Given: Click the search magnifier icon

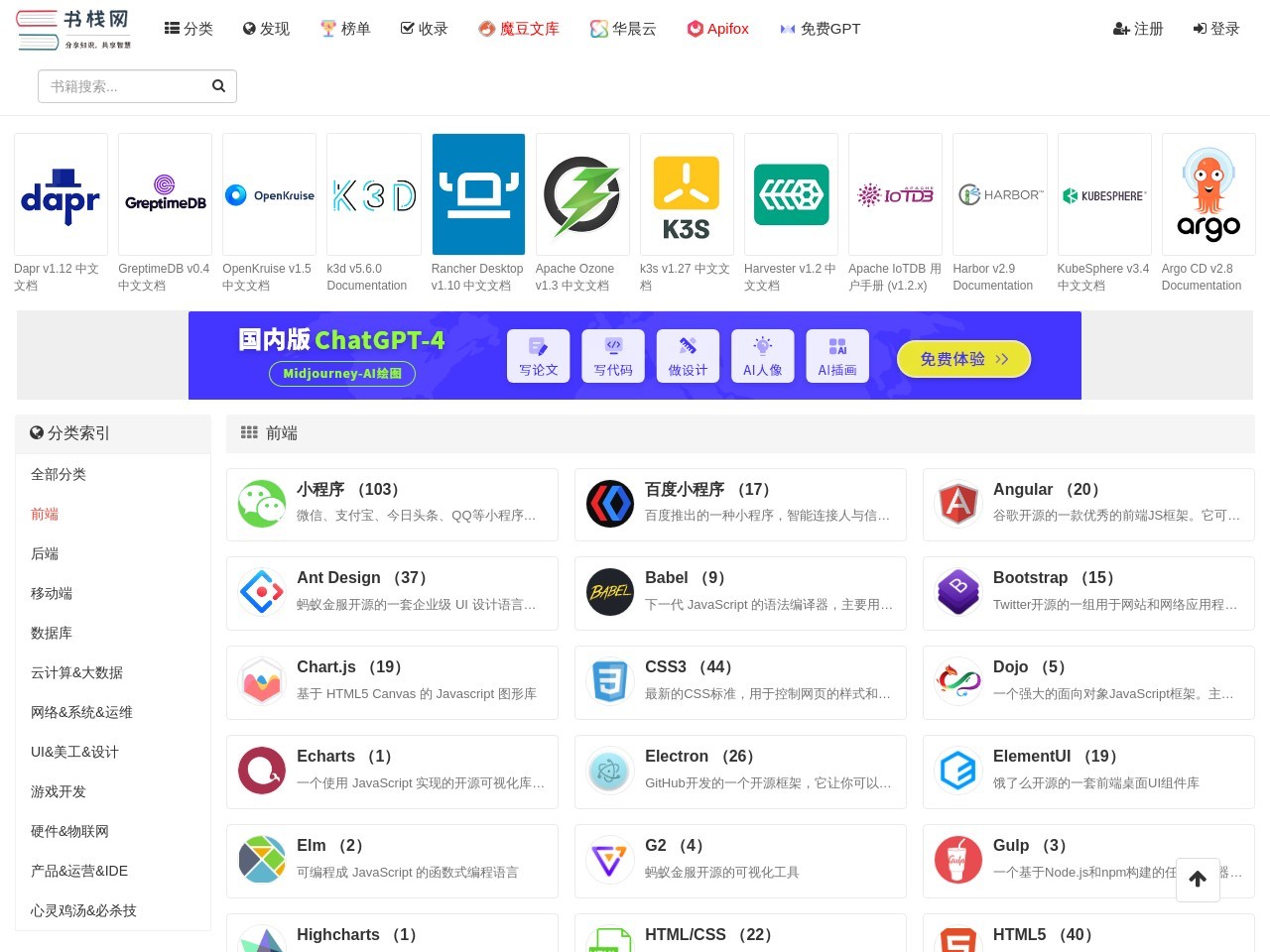Looking at the screenshot, I should [218, 86].
